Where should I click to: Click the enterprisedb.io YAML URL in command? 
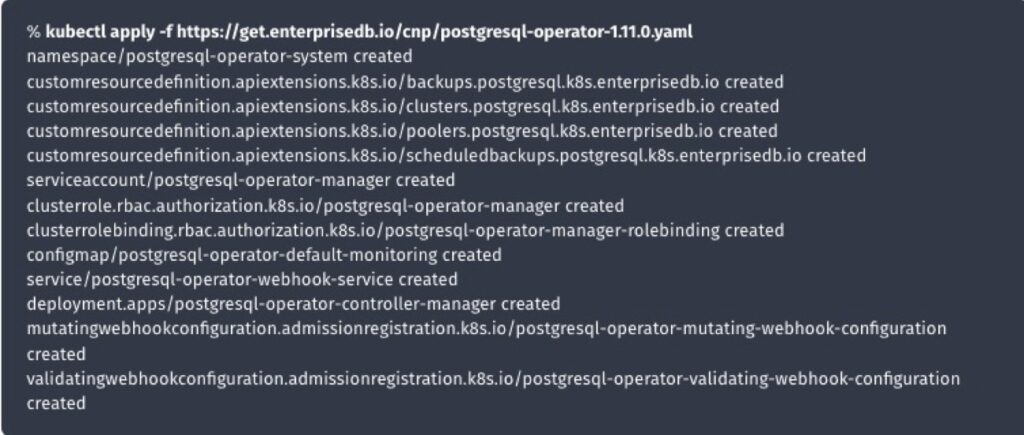point(435,32)
